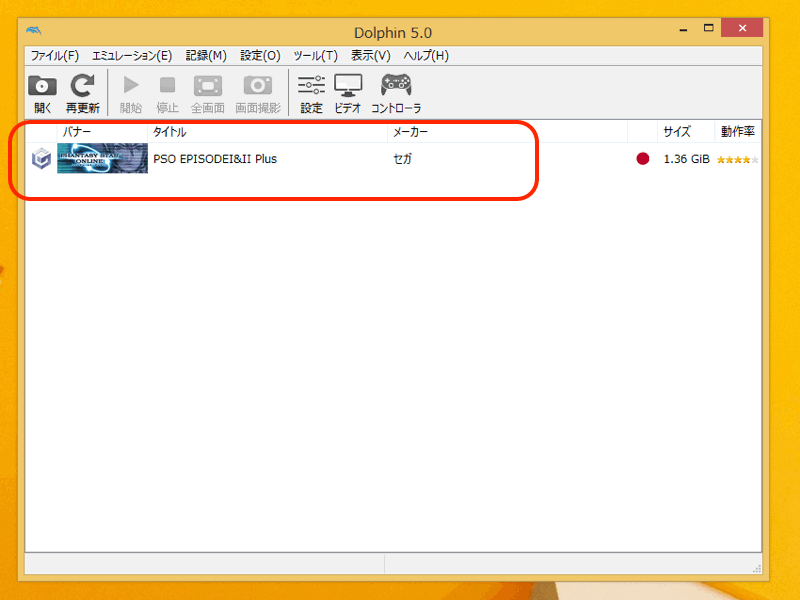Viewport: 800px width, 600px height.
Task: Click the GameCube platform icon of PSO row
Action: point(41,159)
